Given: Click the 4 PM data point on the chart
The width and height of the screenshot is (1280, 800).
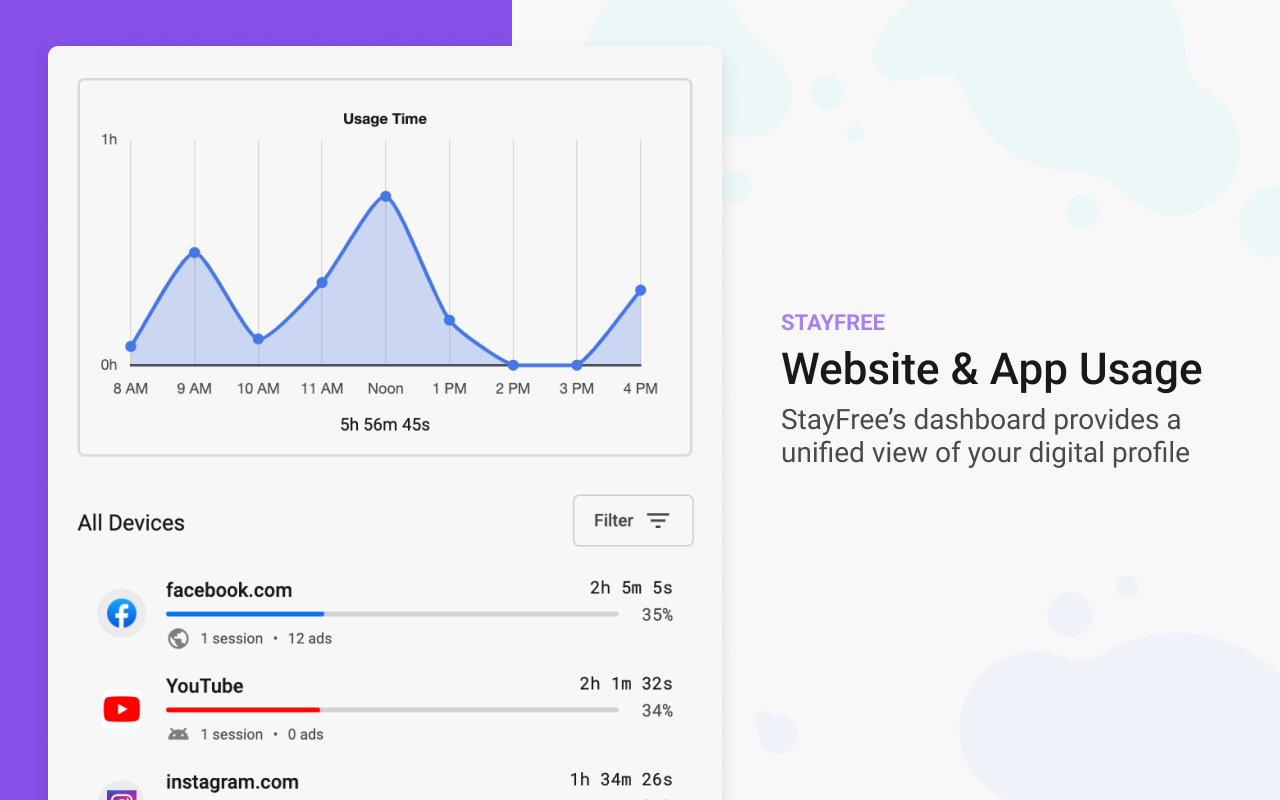Looking at the screenshot, I should 640,290.
